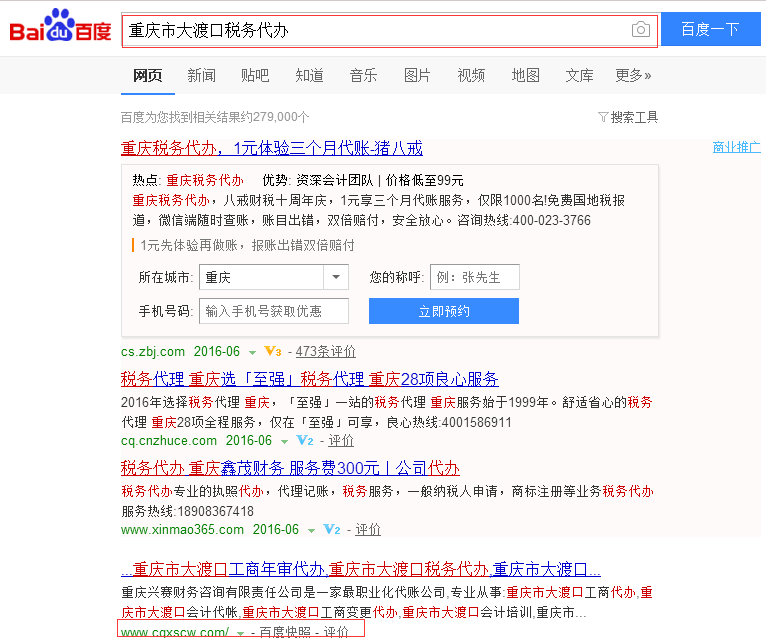Open camera image search in search box
The width and height of the screenshot is (766, 638).
coord(640,30)
